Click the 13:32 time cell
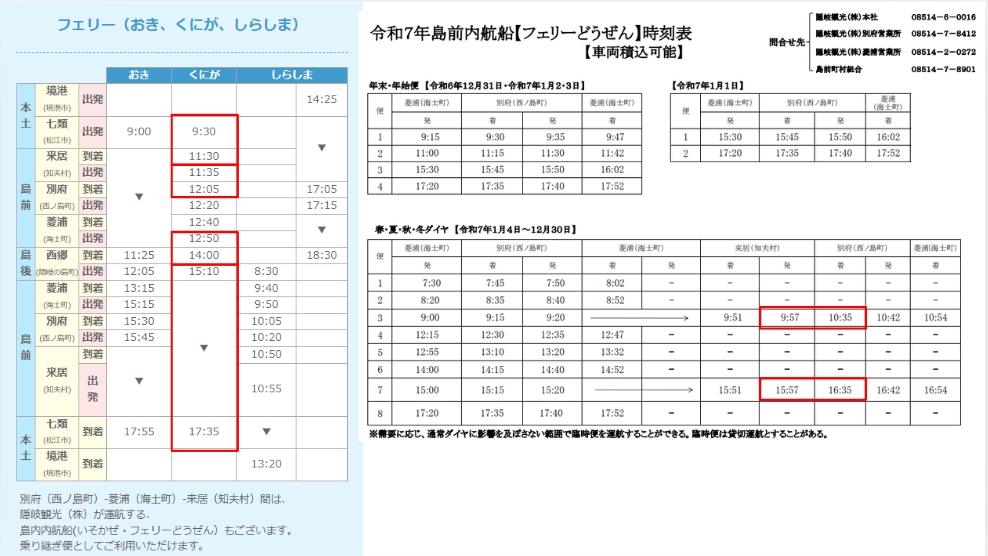 click(612, 352)
